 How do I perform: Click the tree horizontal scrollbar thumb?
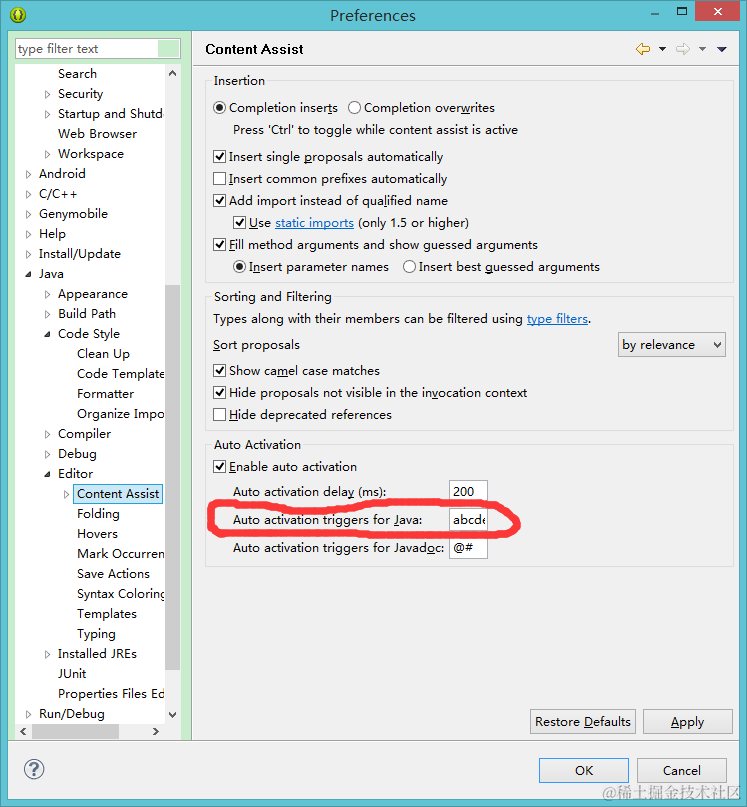click(75, 731)
